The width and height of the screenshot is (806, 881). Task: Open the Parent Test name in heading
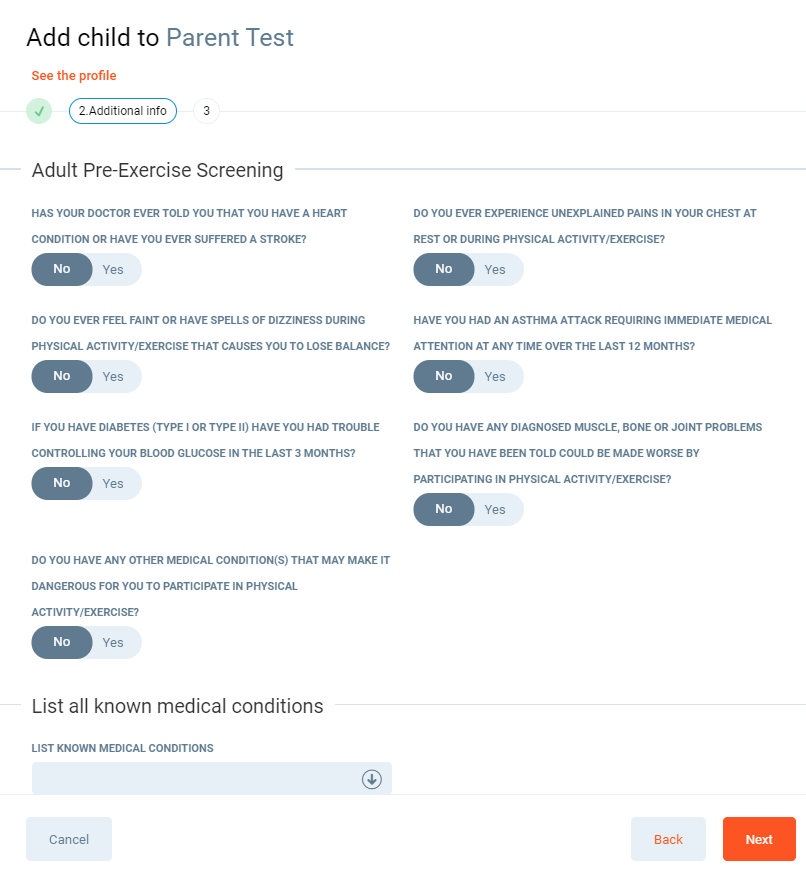coord(230,38)
